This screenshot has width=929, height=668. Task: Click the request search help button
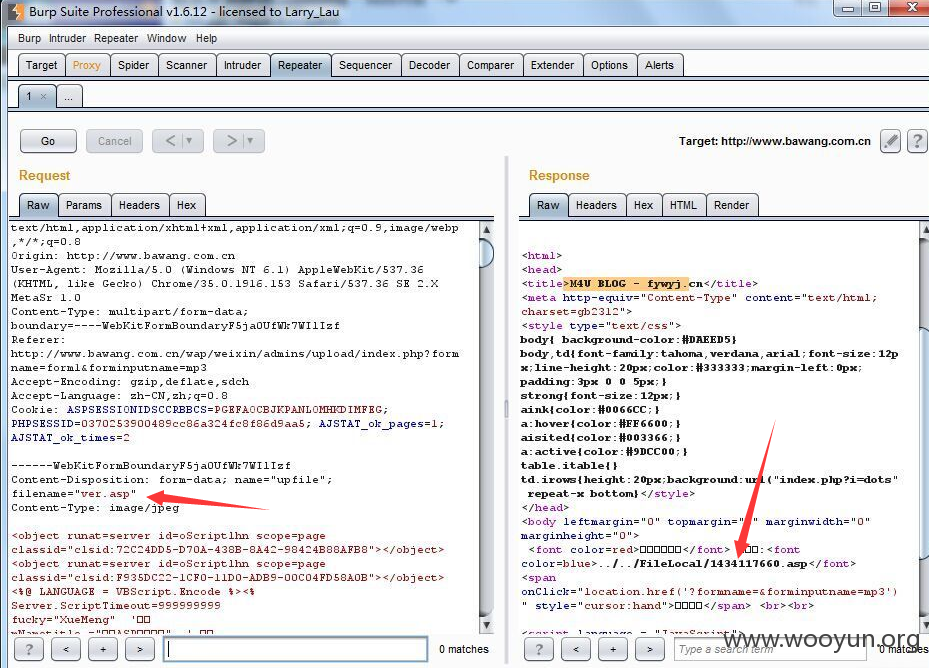tap(28, 649)
